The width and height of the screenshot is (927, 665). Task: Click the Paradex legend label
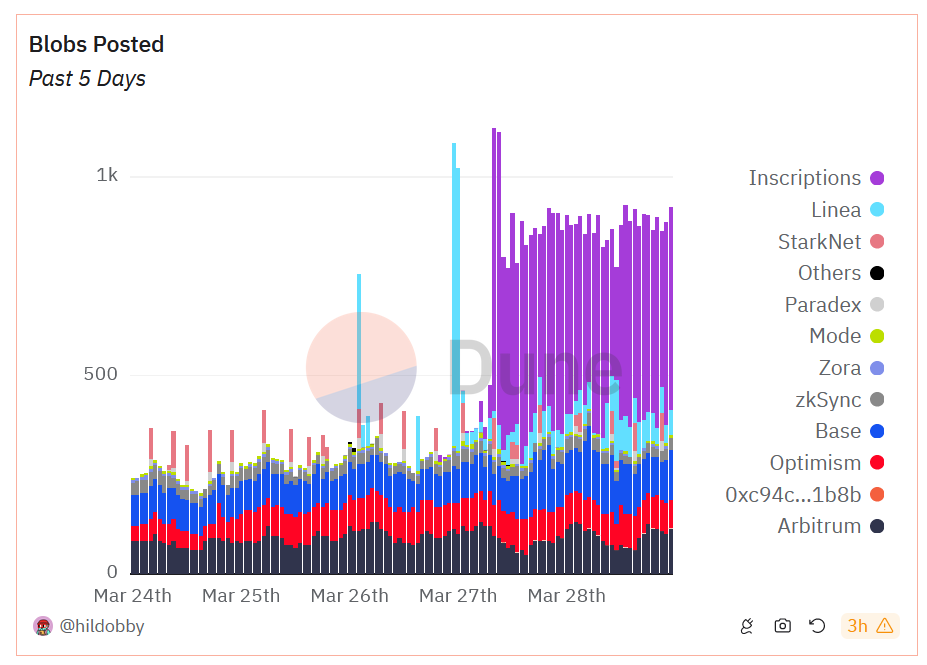[x=824, y=304]
